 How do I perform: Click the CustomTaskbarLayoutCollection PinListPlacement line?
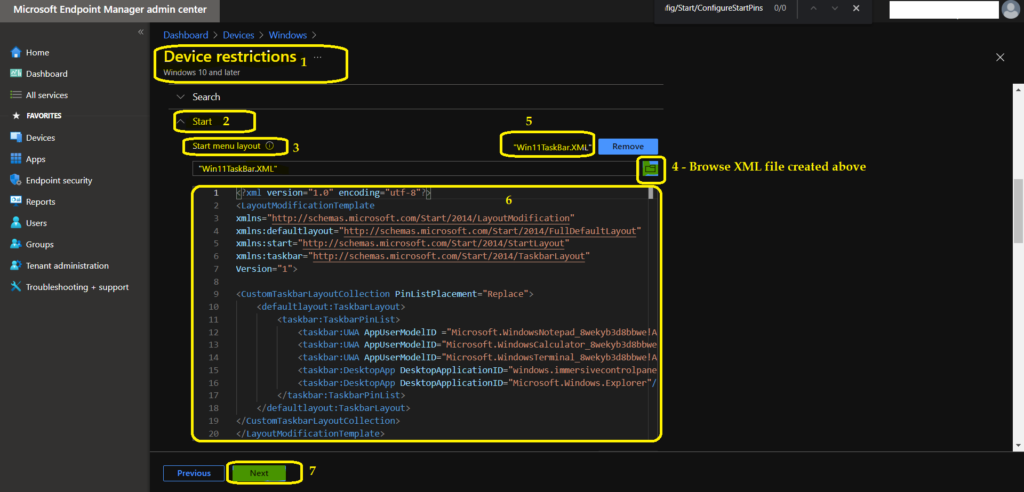[385, 294]
